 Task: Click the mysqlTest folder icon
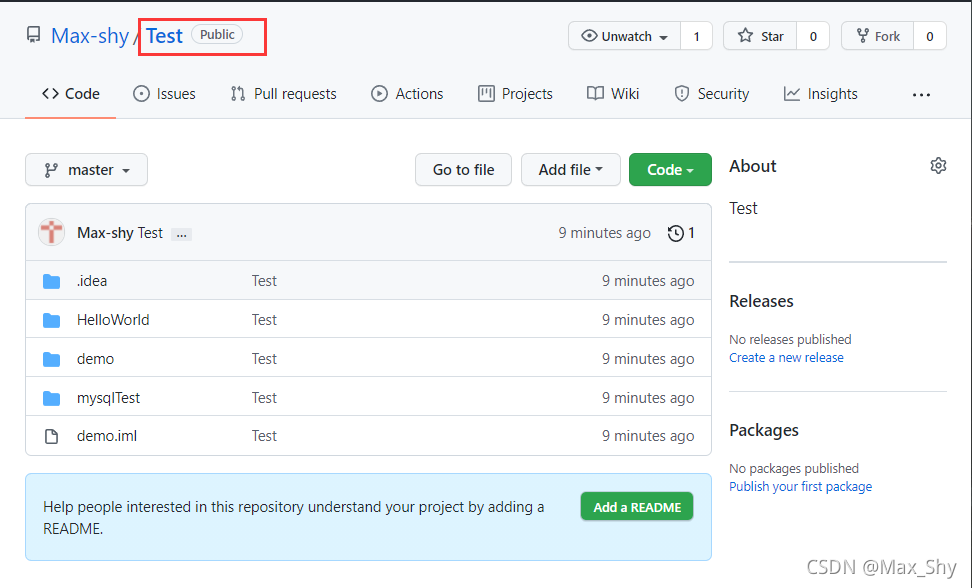[51, 398]
